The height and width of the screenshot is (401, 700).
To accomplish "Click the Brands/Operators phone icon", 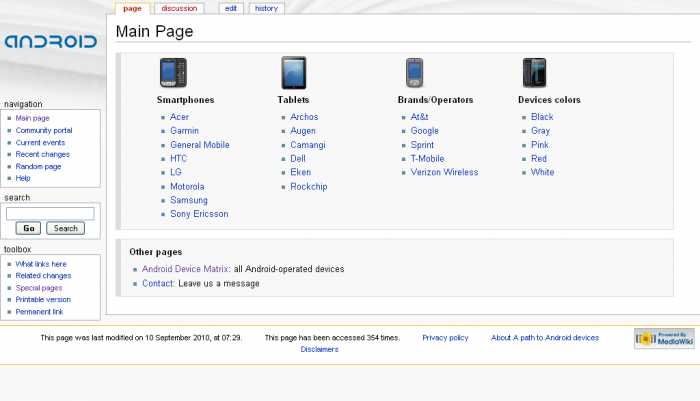I will click(x=415, y=73).
